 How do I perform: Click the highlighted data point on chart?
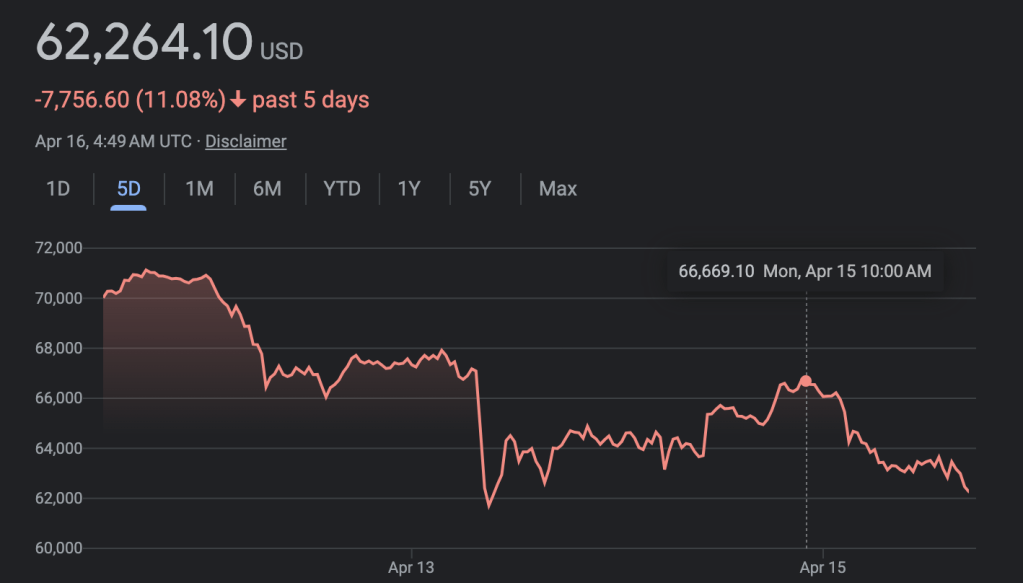click(x=806, y=381)
